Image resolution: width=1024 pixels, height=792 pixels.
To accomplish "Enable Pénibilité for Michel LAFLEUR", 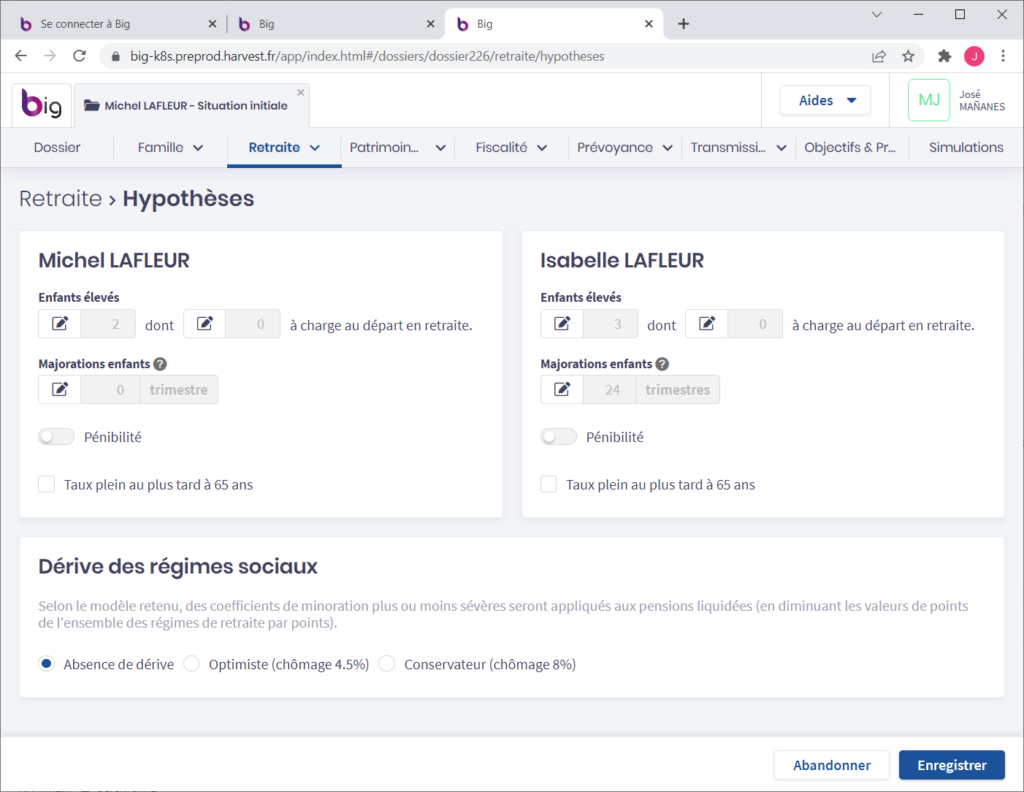I will point(56,437).
